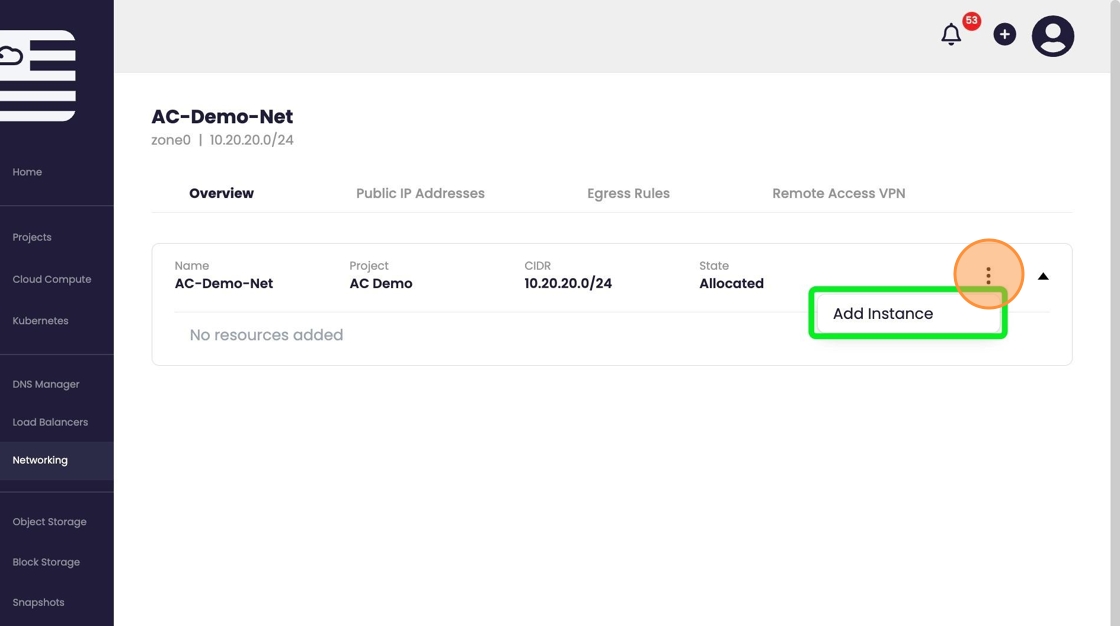Screen dimensions: 1120x626
Task: Select the Overview tab
Action: pyautogui.click(x=221, y=193)
